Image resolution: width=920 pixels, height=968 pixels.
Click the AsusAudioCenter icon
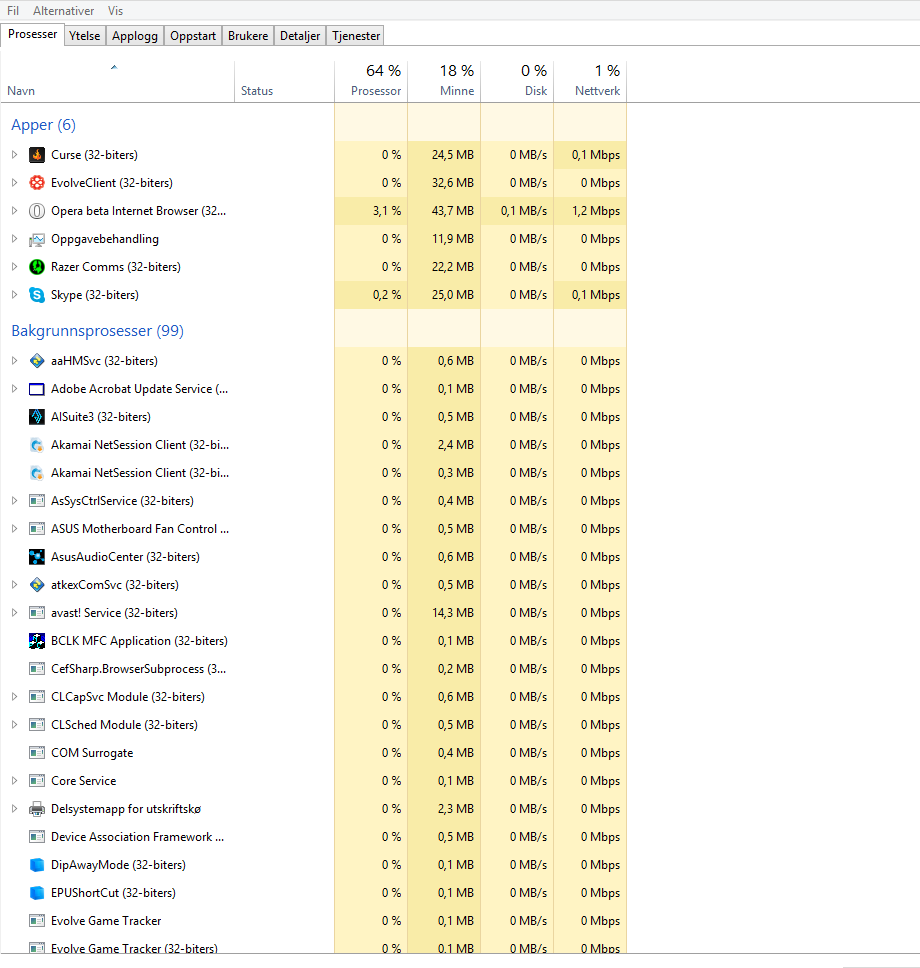[37, 557]
